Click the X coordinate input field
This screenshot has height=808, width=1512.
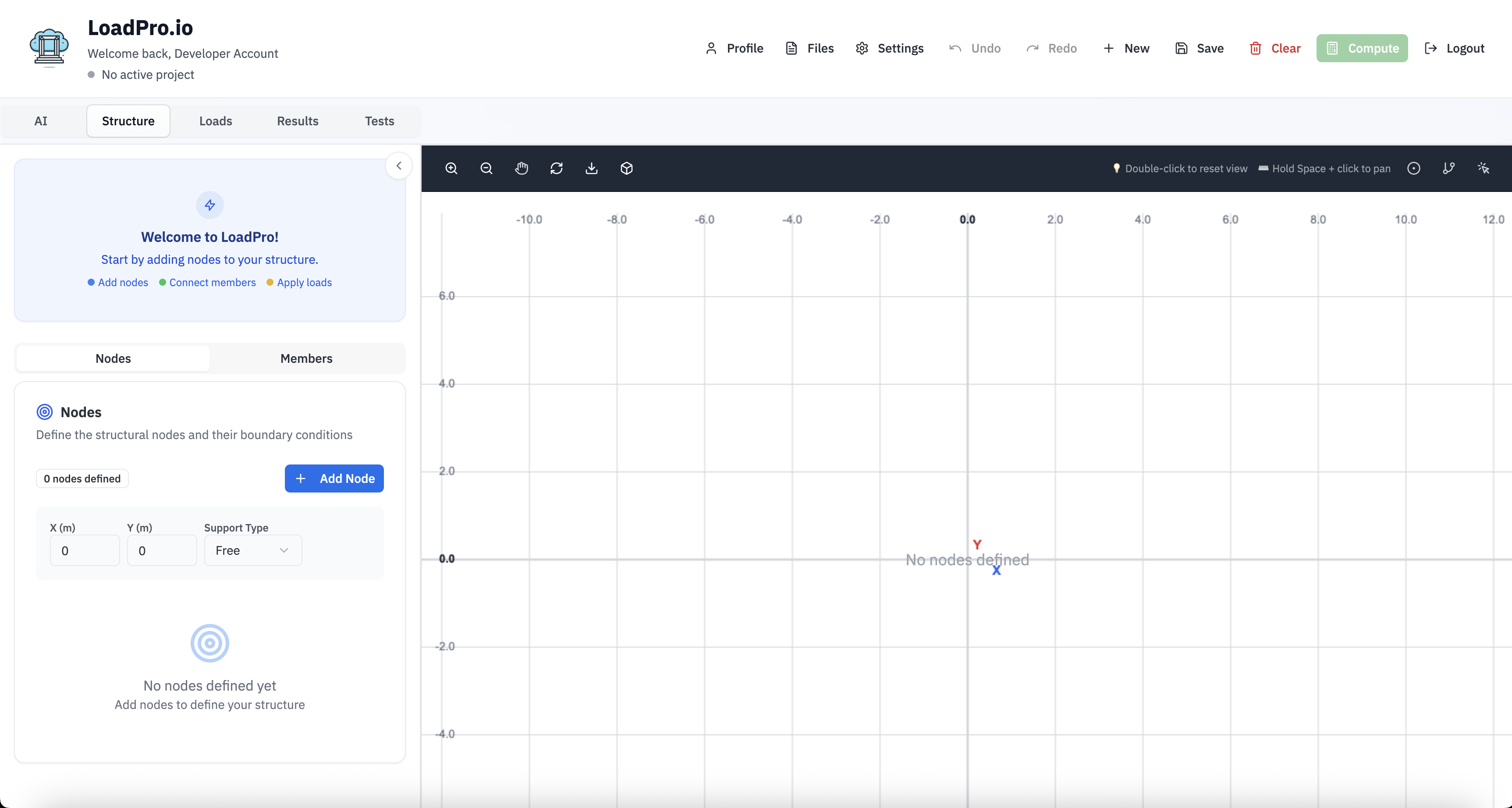click(x=85, y=550)
